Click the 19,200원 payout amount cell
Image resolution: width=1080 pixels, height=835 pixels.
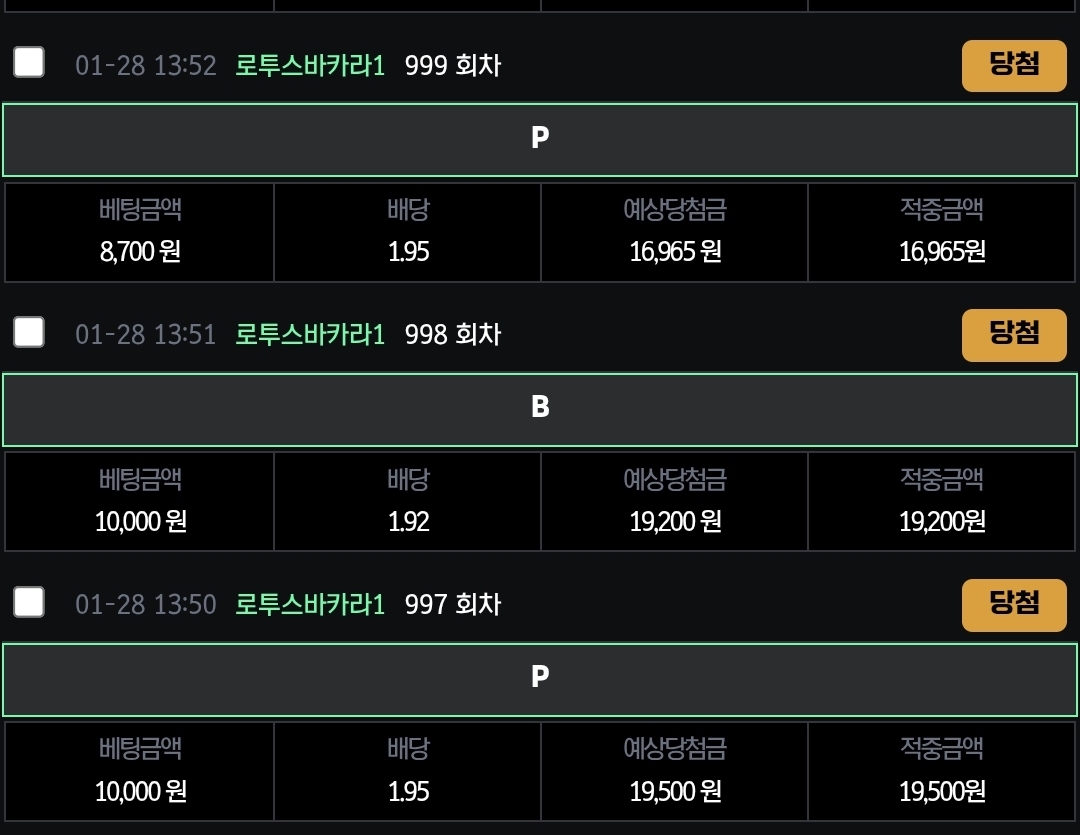942,502
